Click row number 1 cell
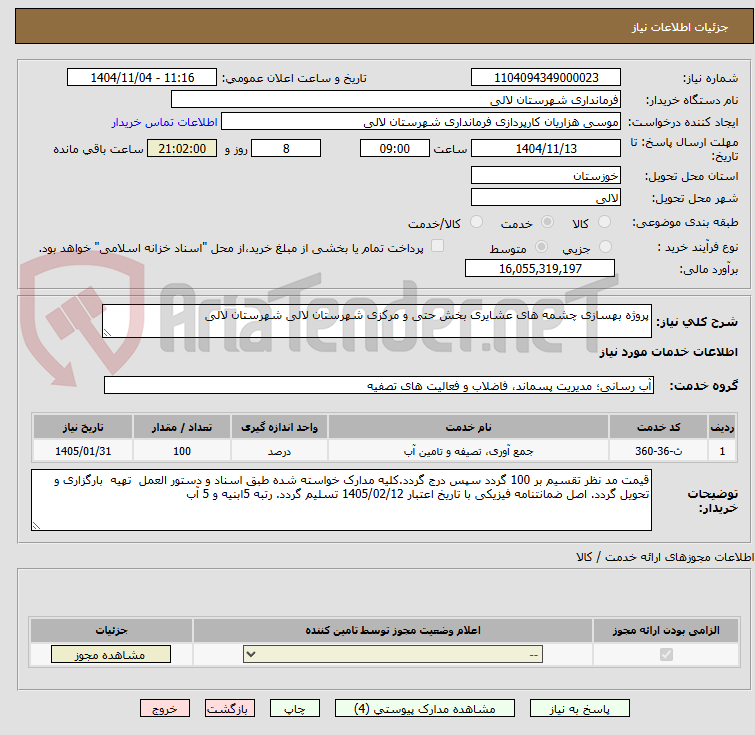The height and width of the screenshot is (735, 755). (x=722, y=451)
